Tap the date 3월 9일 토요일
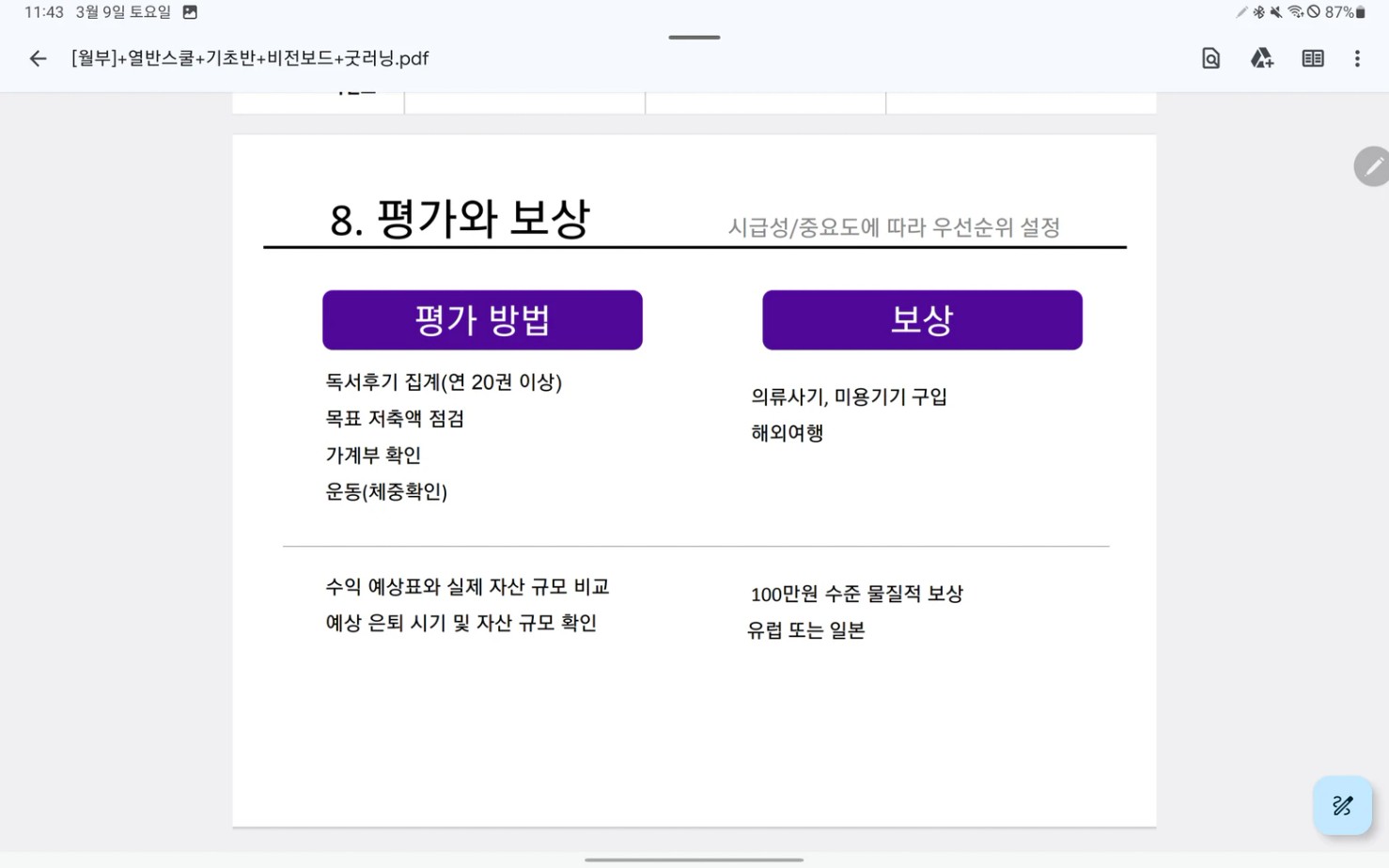Screen dimensions: 1389x868 (x=123, y=12)
